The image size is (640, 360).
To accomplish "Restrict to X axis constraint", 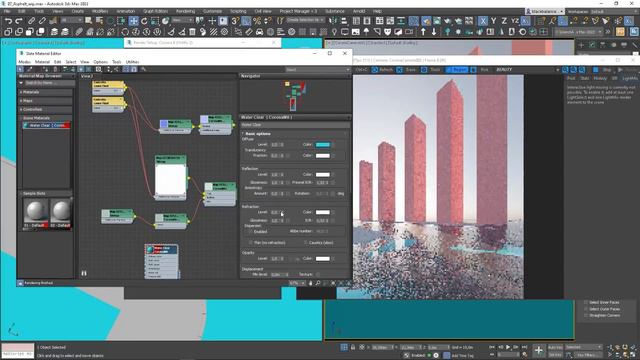I will 483,21.
